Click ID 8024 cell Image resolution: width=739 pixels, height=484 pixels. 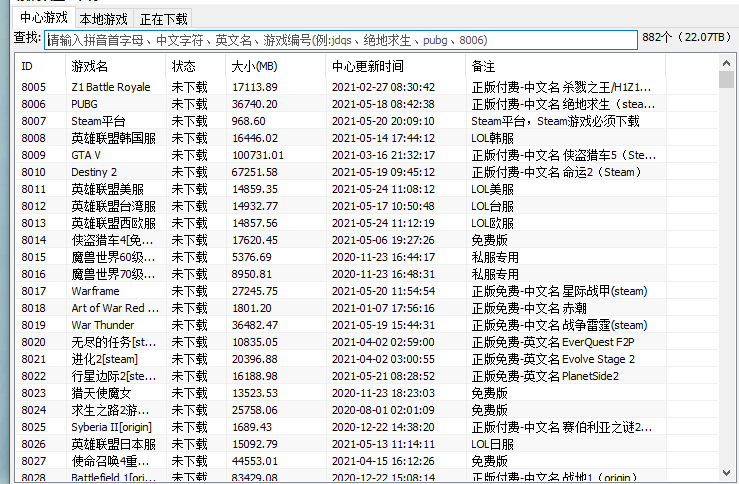coord(33,410)
